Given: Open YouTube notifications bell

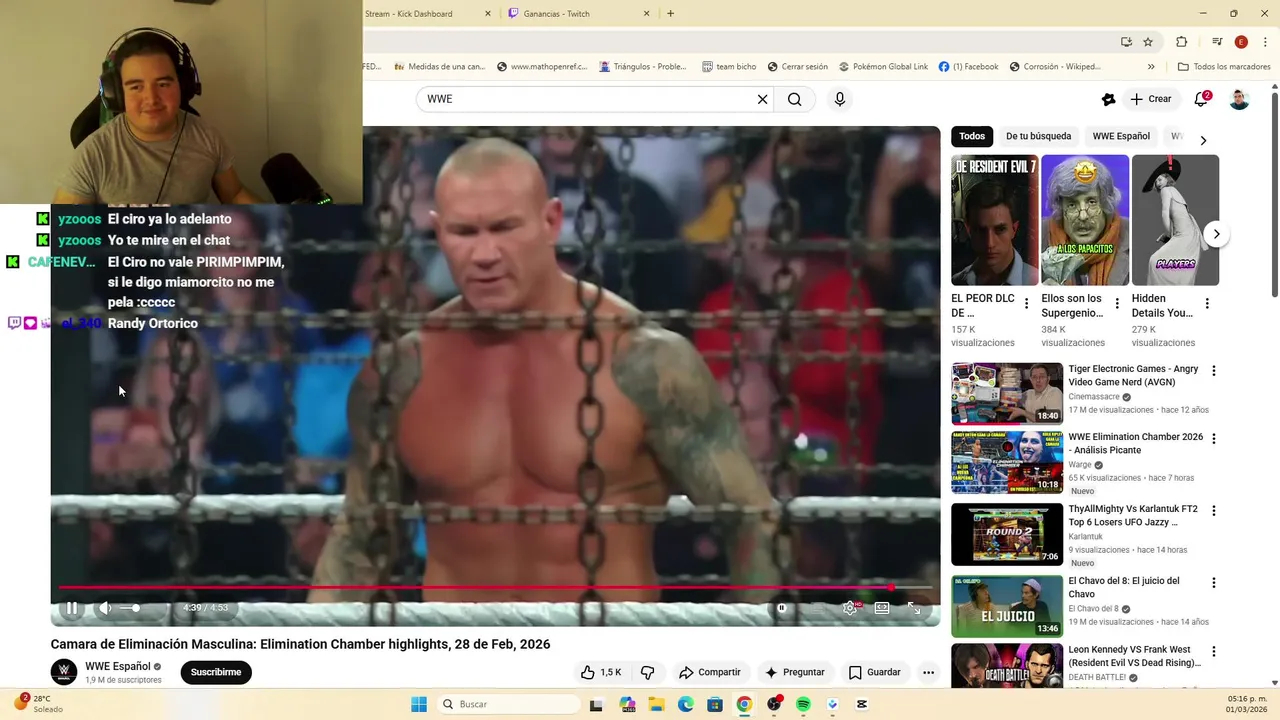Looking at the screenshot, I should tap(1201, 99).
